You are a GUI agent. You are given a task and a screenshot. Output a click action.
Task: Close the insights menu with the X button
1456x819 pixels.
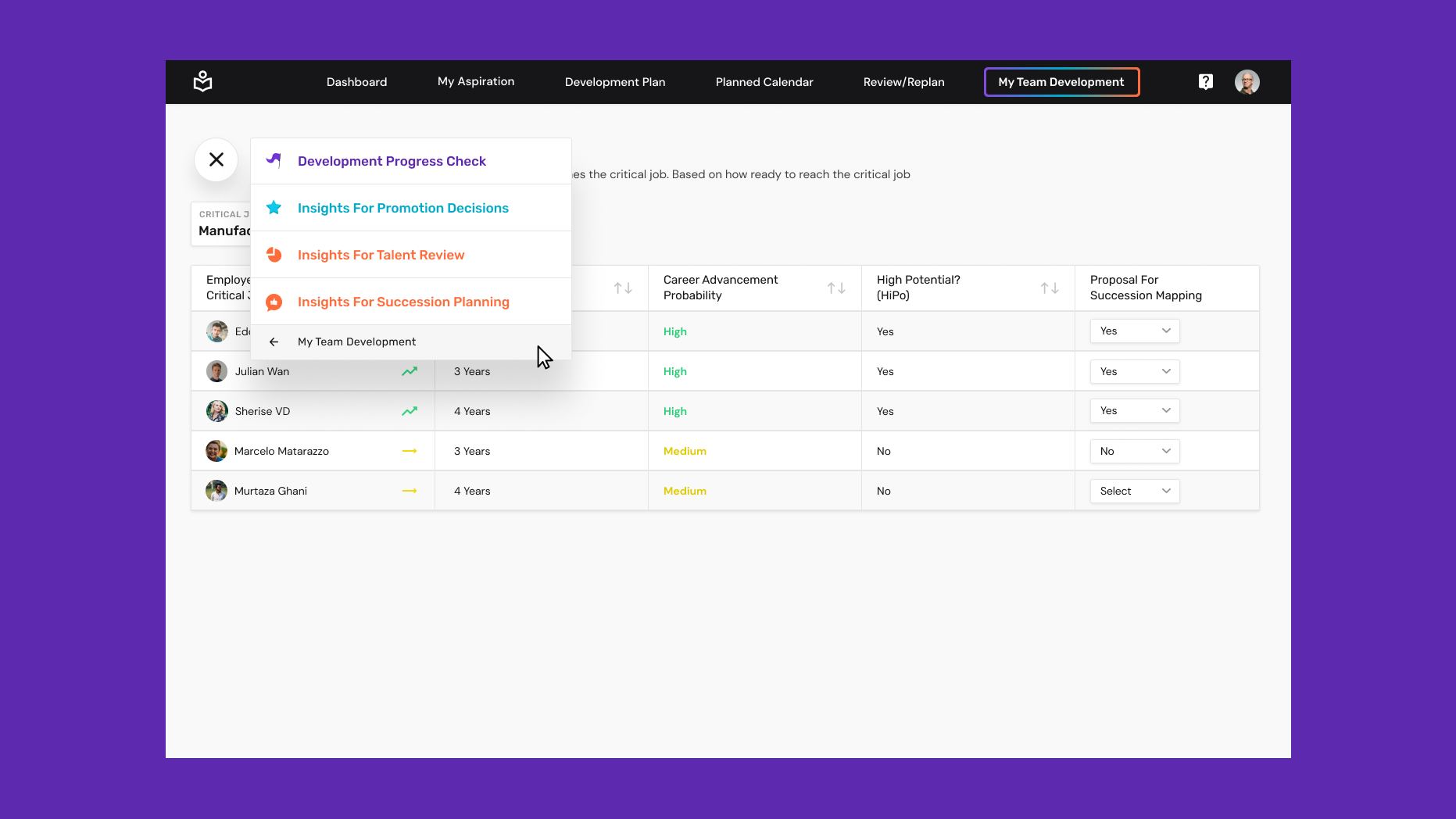point(216,159)
